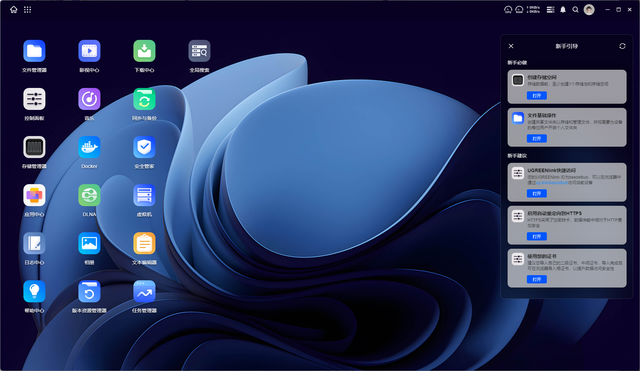640x371 pixels.
Task: Launch the Security Manager (安全管家) shield icon
Action: [x=144, y=147]
